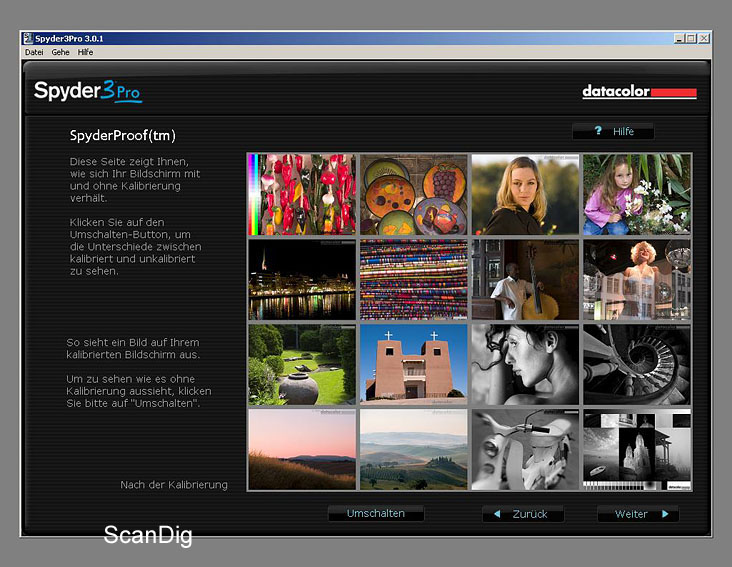Open the Datei menu
Viewport: 732px width, 567px height.
[x=34, y=52]
